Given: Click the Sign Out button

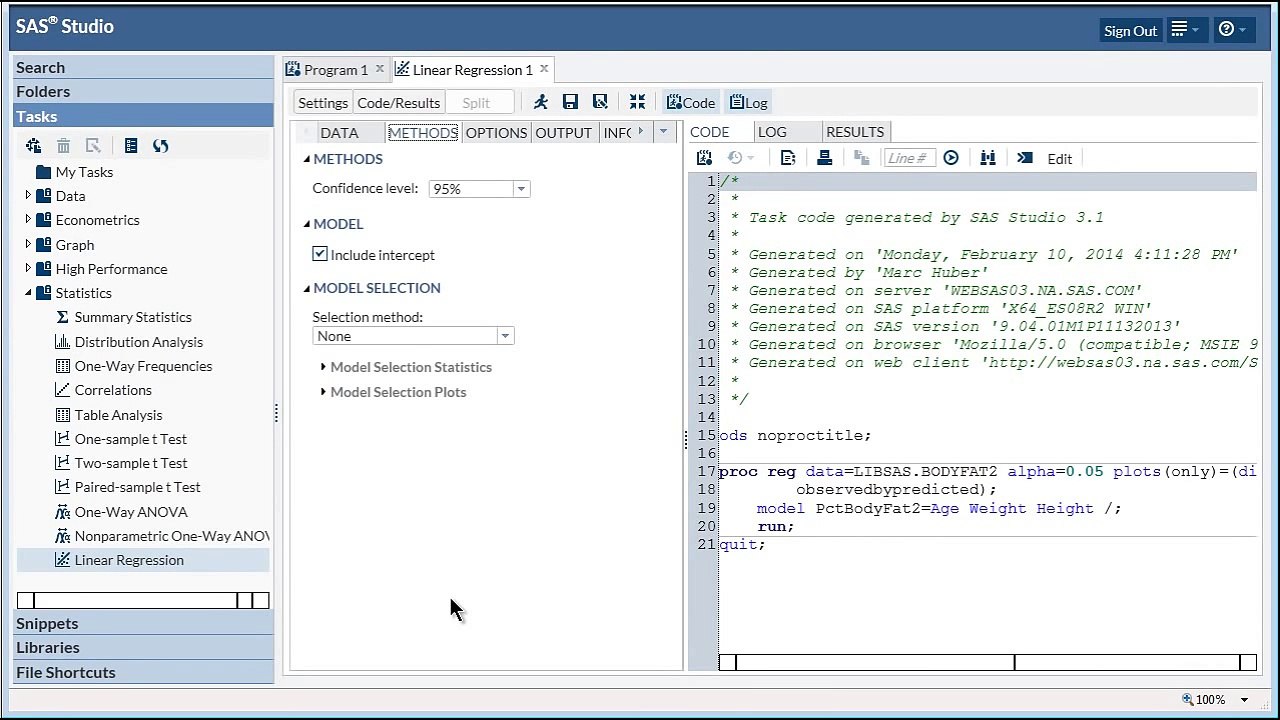Looking at the screenshot, I should point(1130,31).
